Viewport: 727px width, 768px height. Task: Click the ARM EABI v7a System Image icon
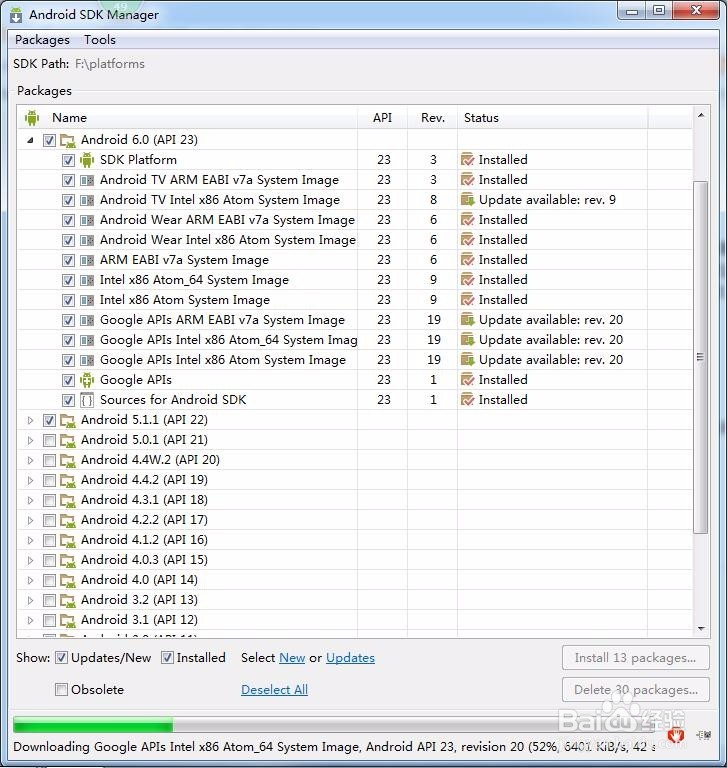(x=87, y=260)
